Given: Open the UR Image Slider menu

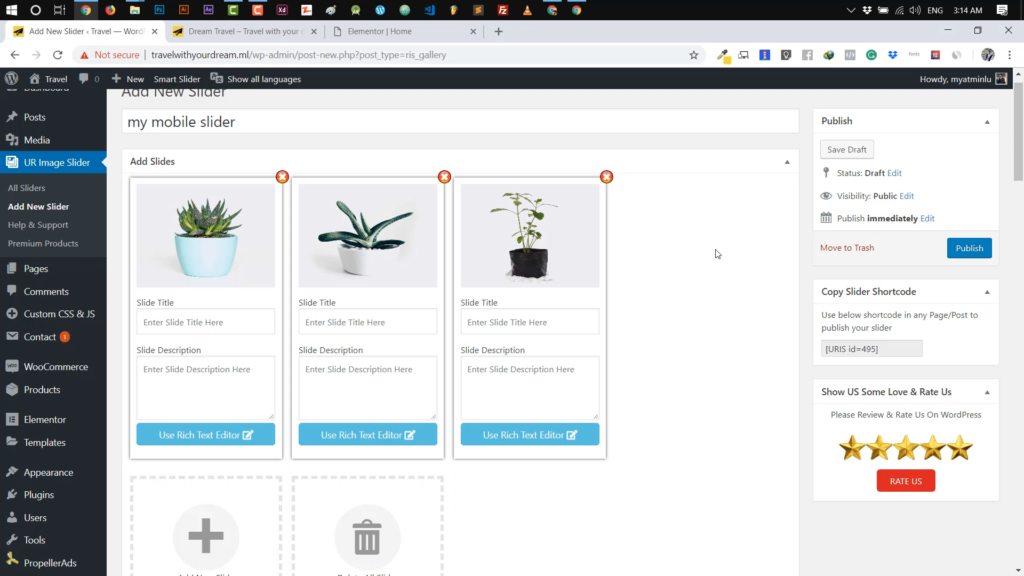Looking at the screenshot, I should coord(53,162).
